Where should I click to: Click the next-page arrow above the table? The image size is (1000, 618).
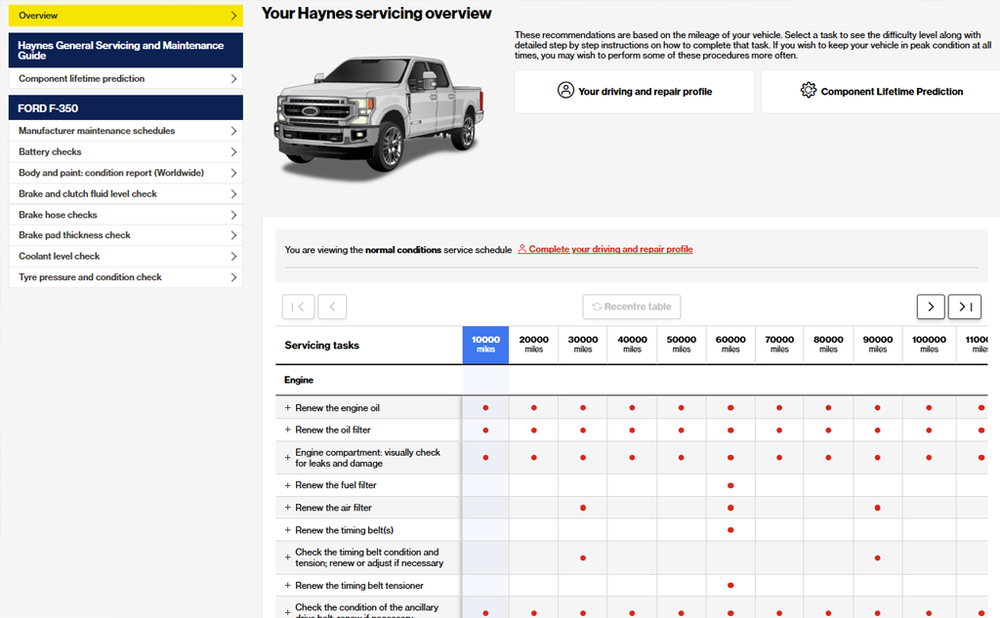930,307
